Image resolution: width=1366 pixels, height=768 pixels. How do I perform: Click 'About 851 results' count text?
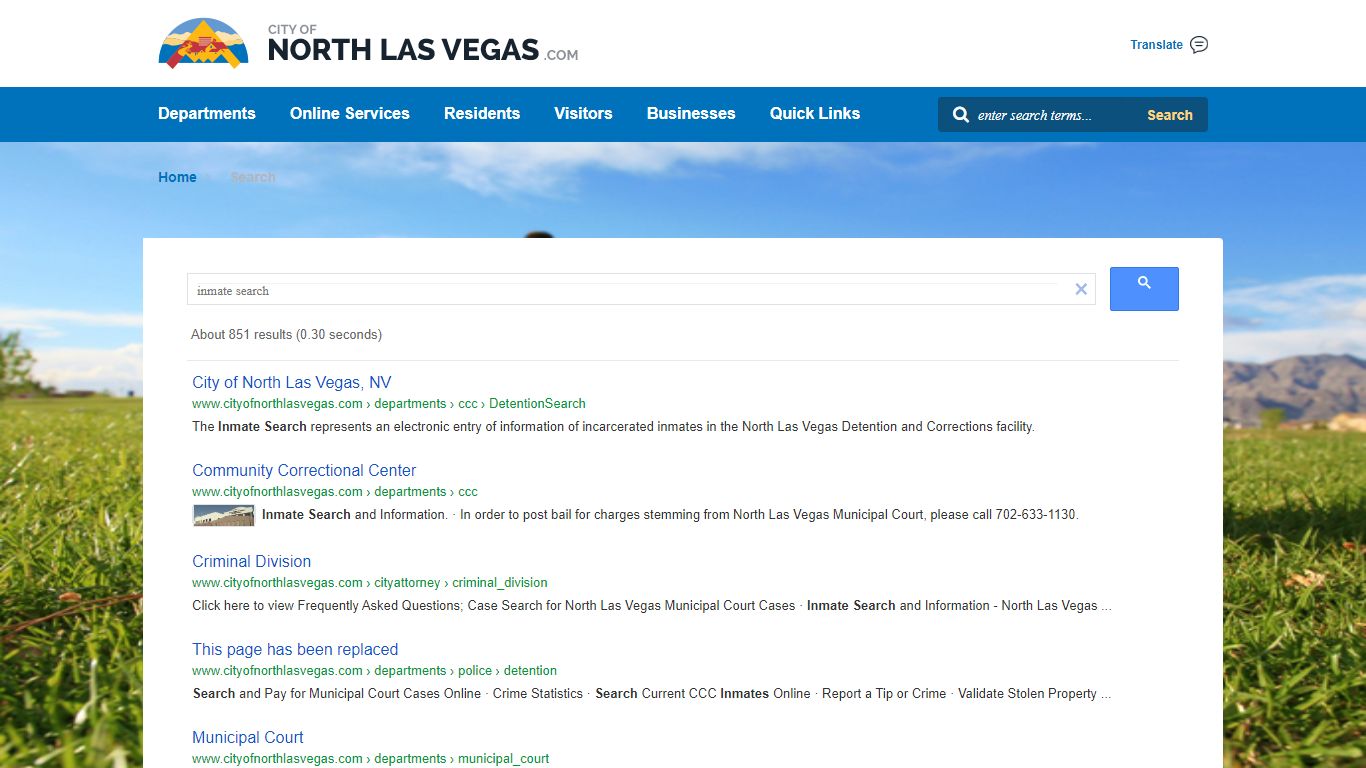tap(286, 335)
